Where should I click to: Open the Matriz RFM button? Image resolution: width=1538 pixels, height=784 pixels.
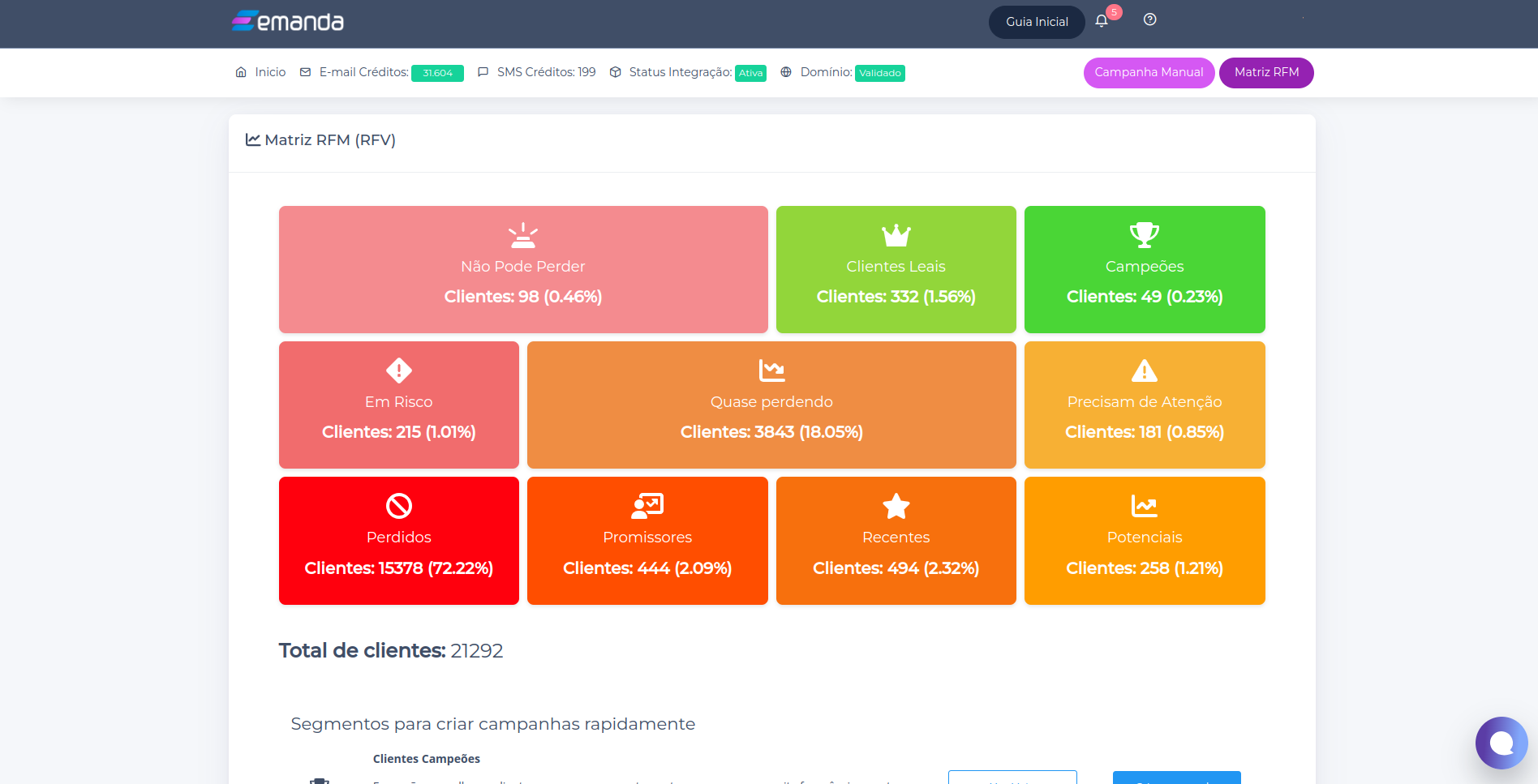(1266, 72)
